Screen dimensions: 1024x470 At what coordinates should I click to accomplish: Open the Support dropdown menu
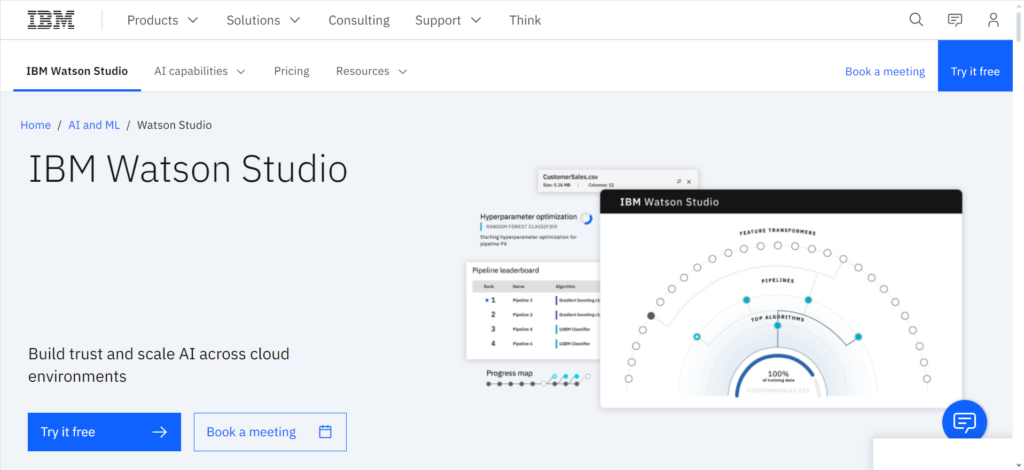(448, 20)
